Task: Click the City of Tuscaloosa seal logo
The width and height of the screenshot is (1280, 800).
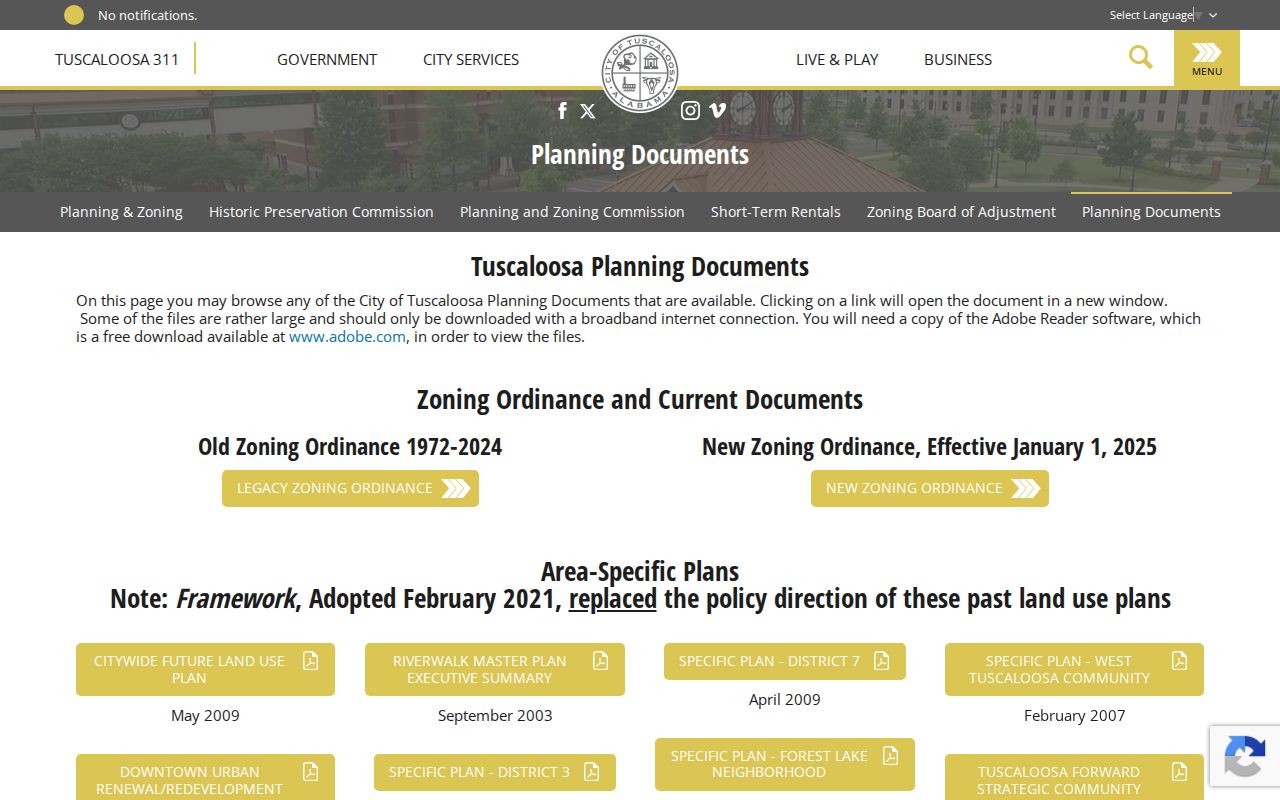Action: 640,73
